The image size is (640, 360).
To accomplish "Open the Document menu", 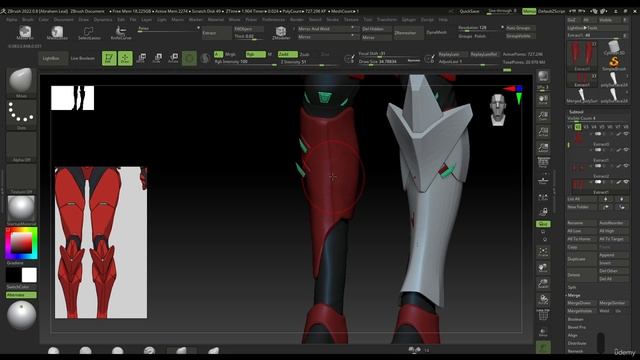I will 64,19.
